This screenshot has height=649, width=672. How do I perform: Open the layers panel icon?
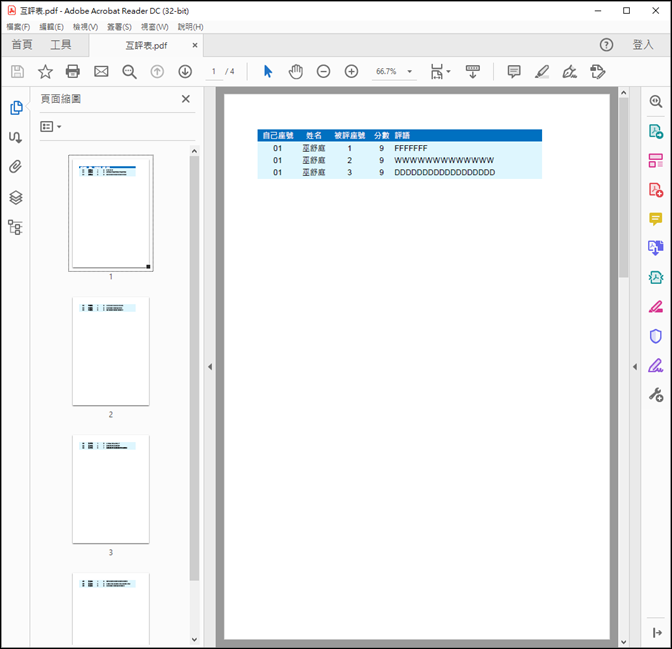pos(16,197)
